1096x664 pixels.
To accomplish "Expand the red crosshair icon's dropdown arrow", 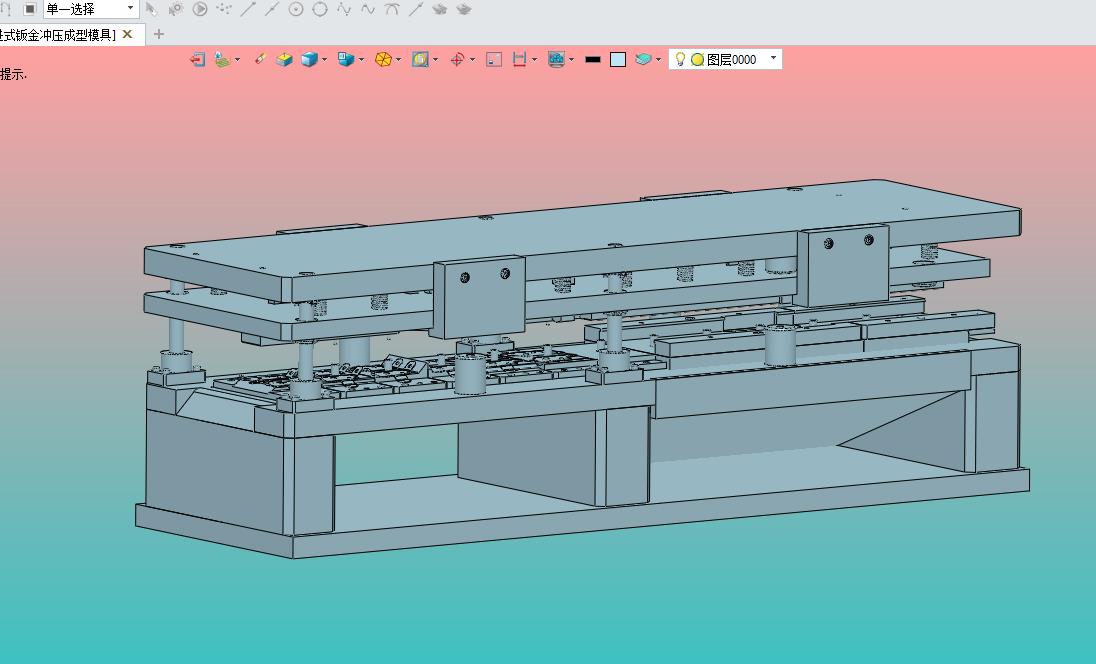I will (473, 59).
